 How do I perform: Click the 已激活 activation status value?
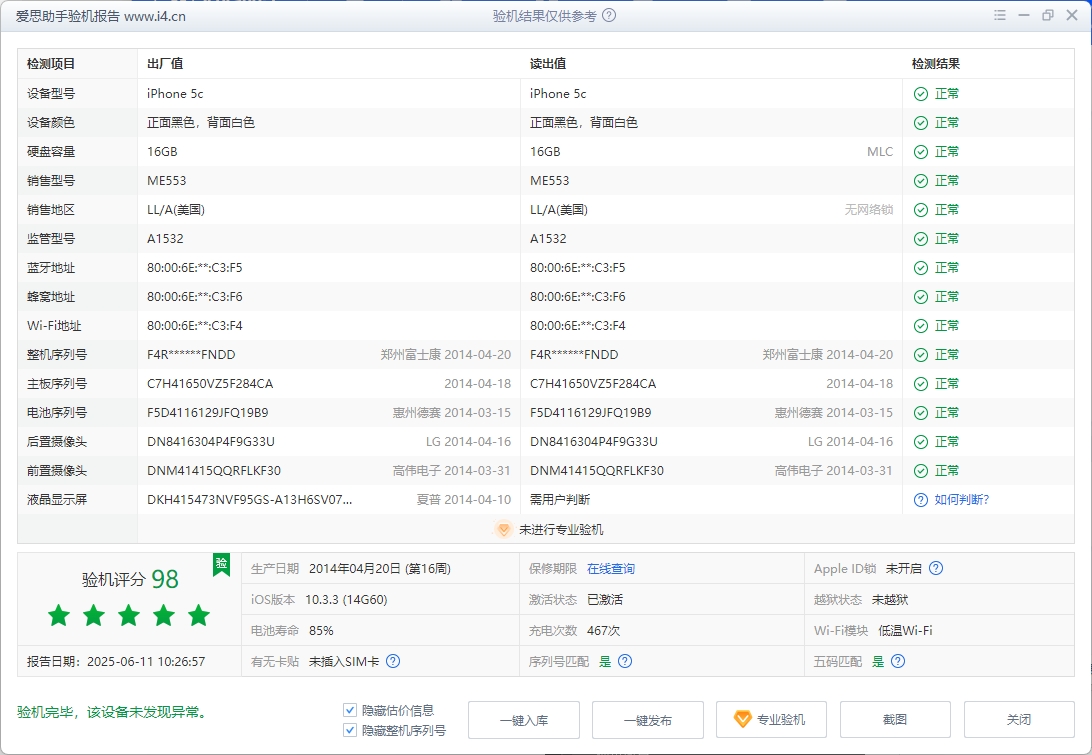click(x=604, y=600)
